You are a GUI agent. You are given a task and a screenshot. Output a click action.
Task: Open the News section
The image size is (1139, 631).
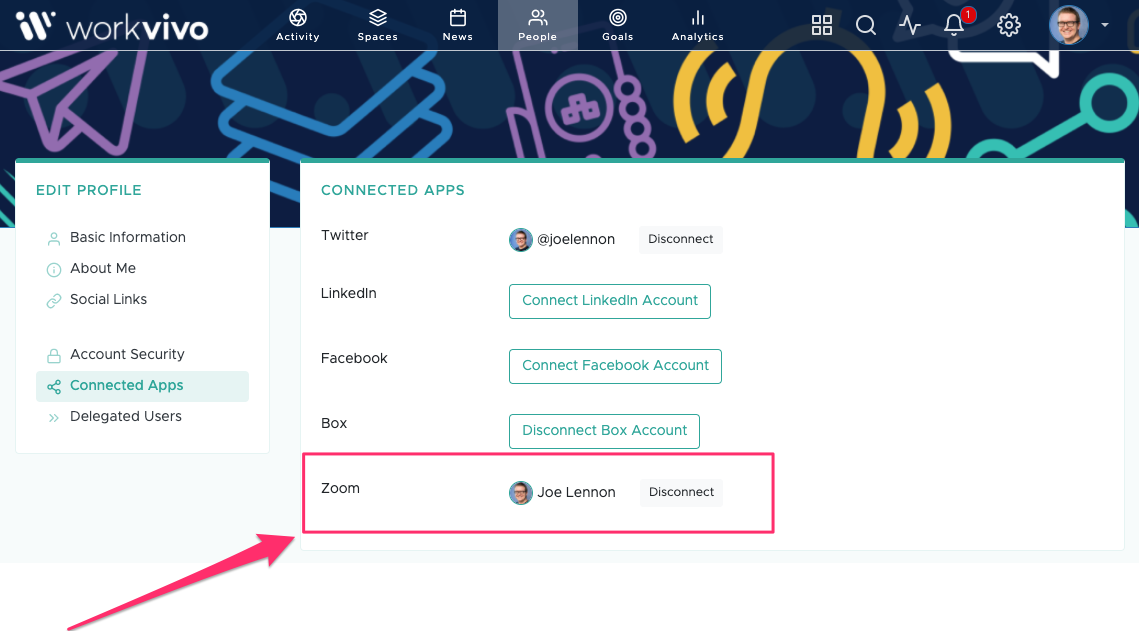[x=458, y=25]
